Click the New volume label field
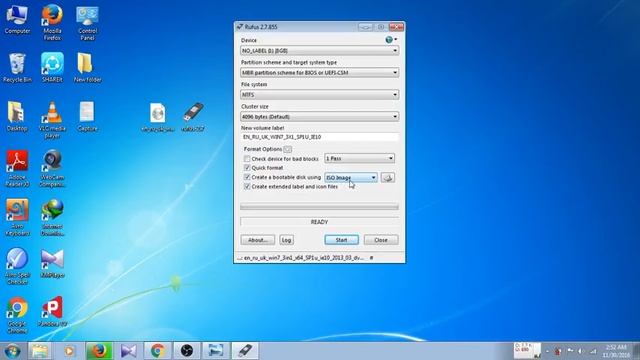The height and width of the screenshot is (360, 640). pos(320,137)
